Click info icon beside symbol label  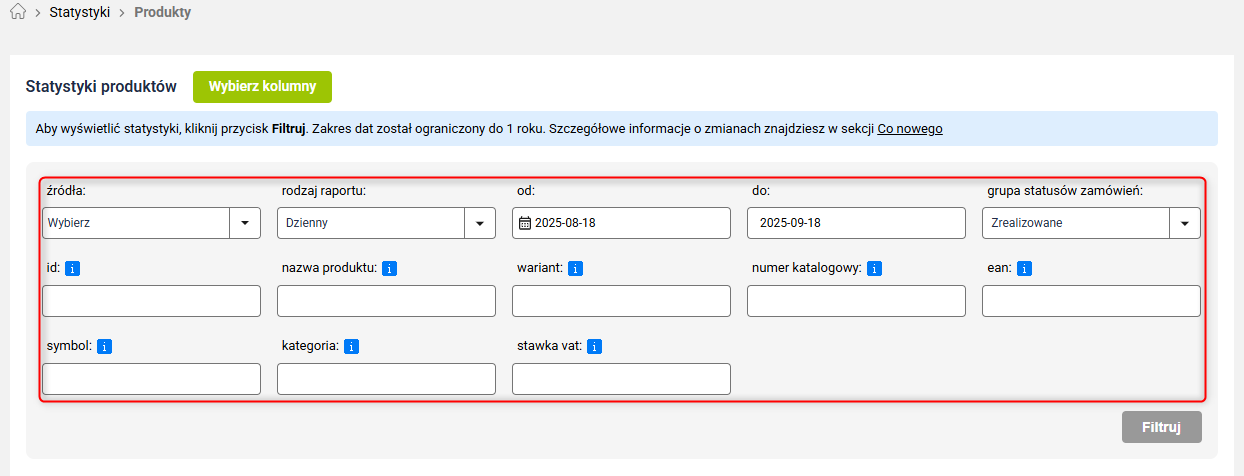click(x=104, y=346)
